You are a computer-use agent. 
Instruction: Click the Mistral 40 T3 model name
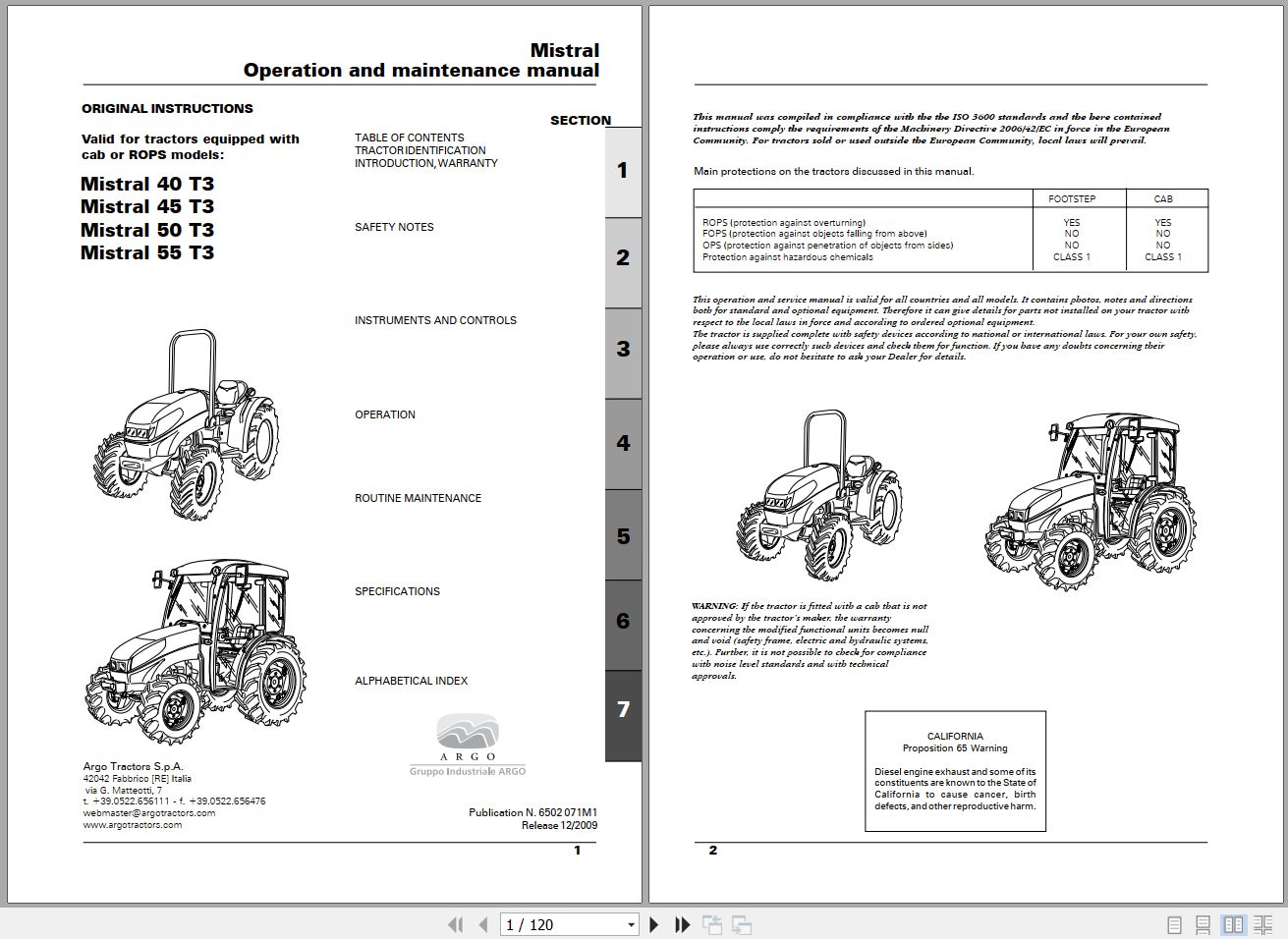click(147, 184)
